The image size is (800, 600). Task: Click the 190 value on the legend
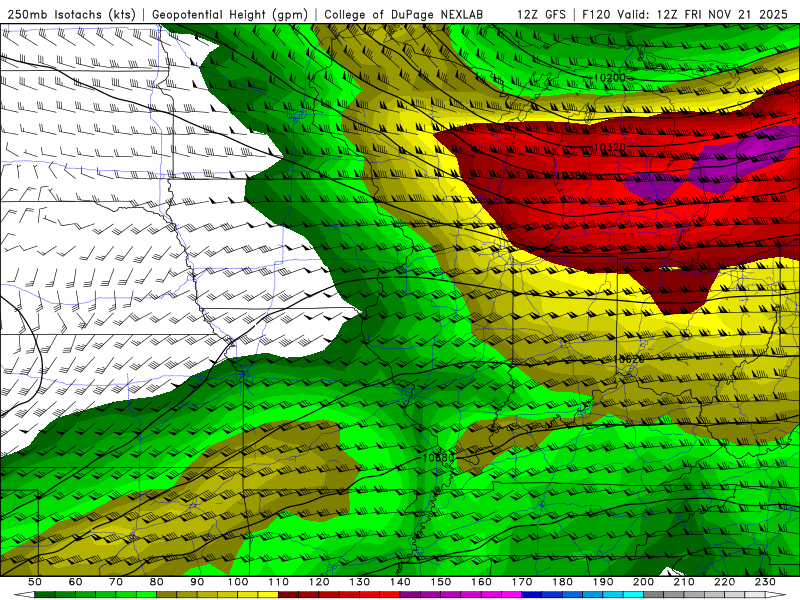coord(603,582)
